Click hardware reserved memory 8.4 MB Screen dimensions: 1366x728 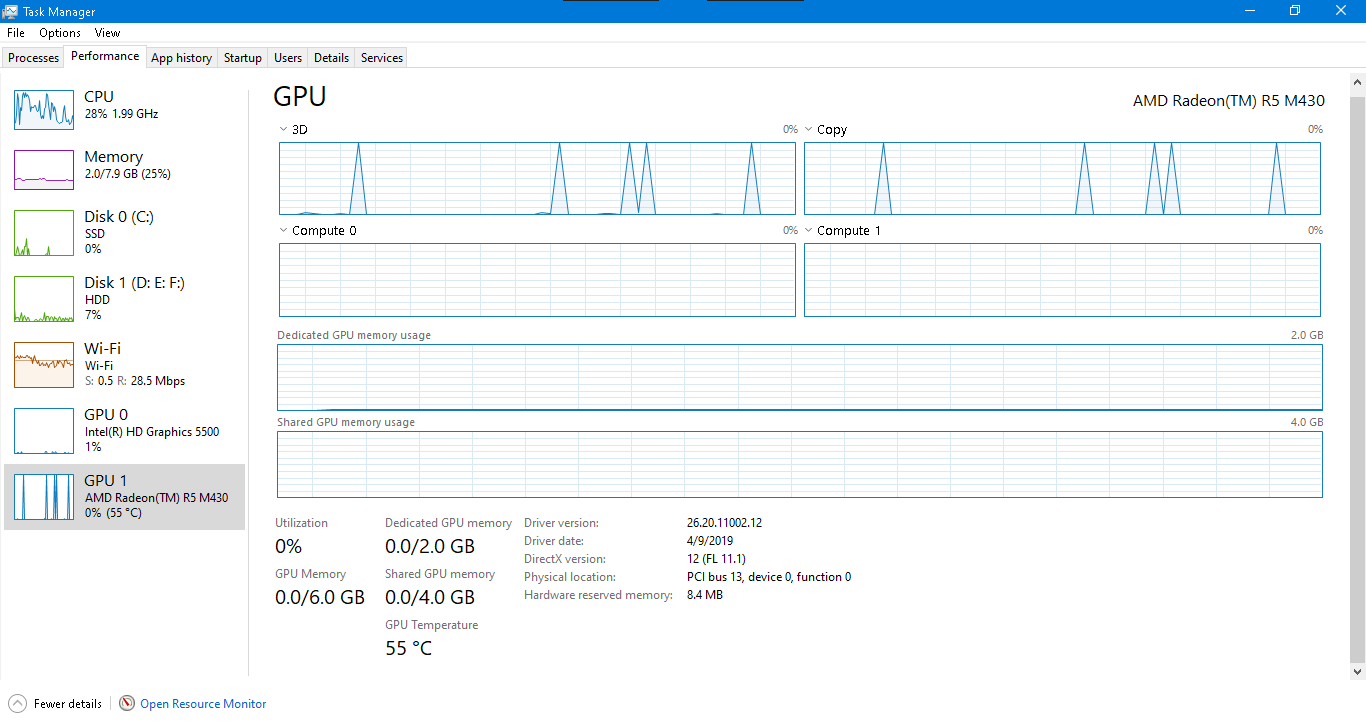pos(705,595)
